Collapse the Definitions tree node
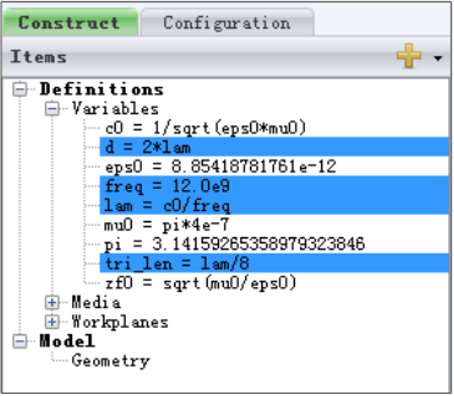This screenshot has height=396, width=454. click(x=20, y=89)
